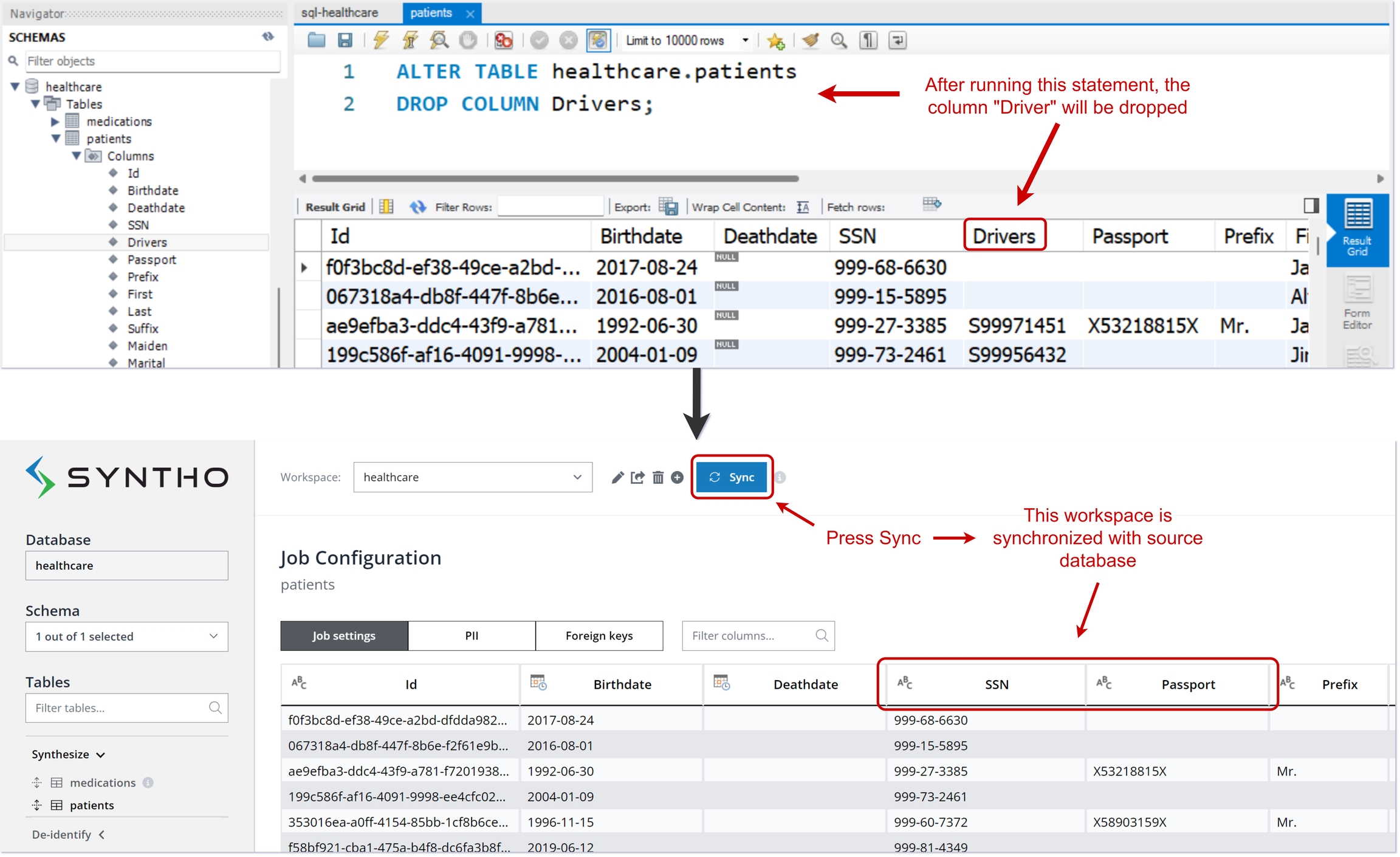Viewport: 1400px width, 857px height.
Task: Click the export data icon in the result grid
Action: pos(668,207)
